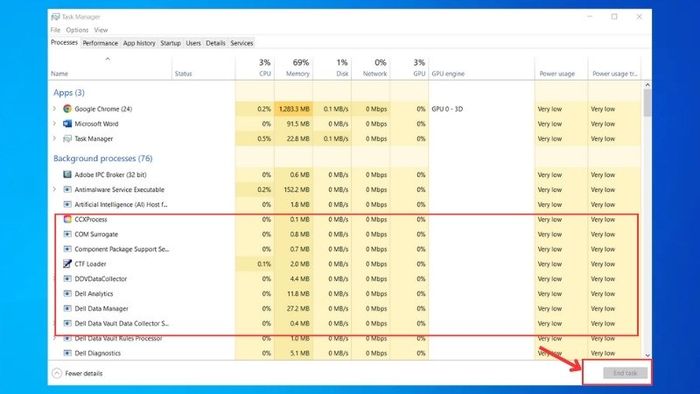700x394 pixels.
Task: Click the Component Package Support icon
Action: click(x=67, y=249)
